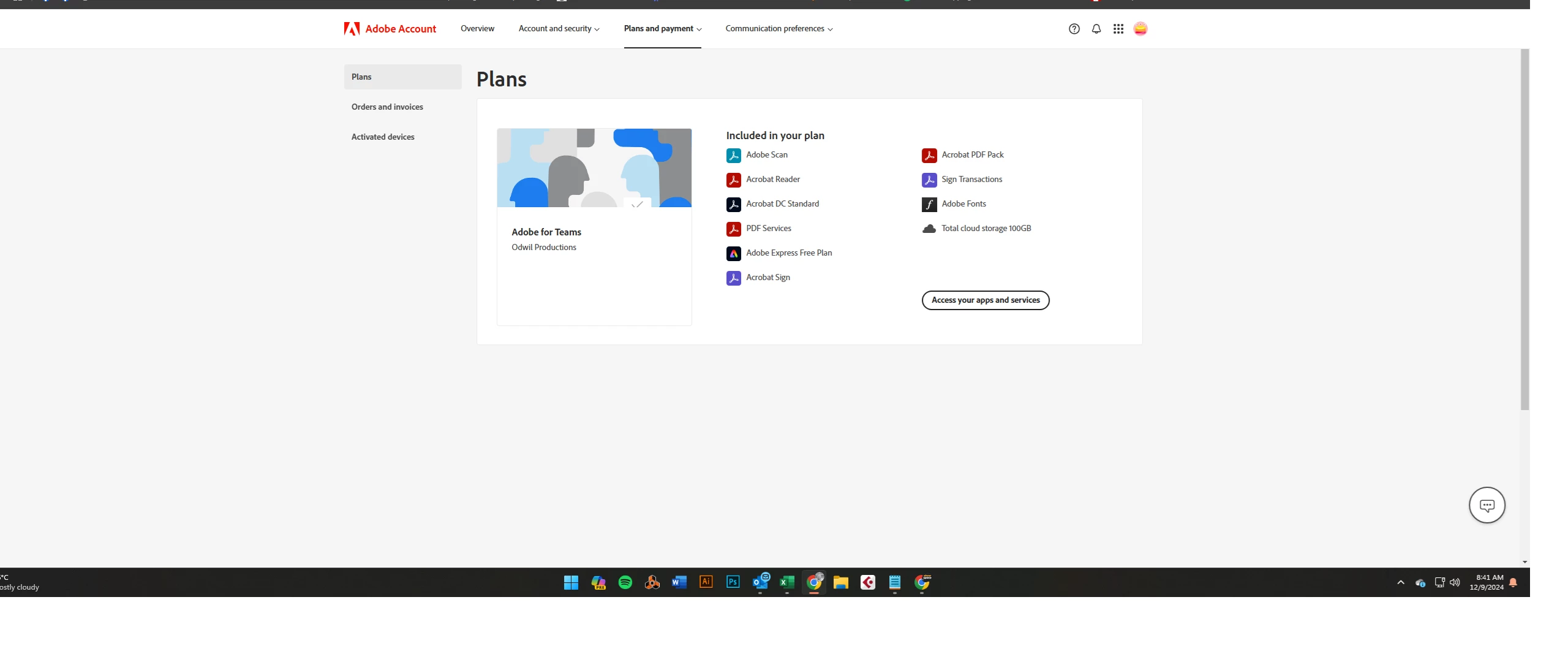
Task: Open Photoshop from the taskbar
Action: click(x=733, y=582)
